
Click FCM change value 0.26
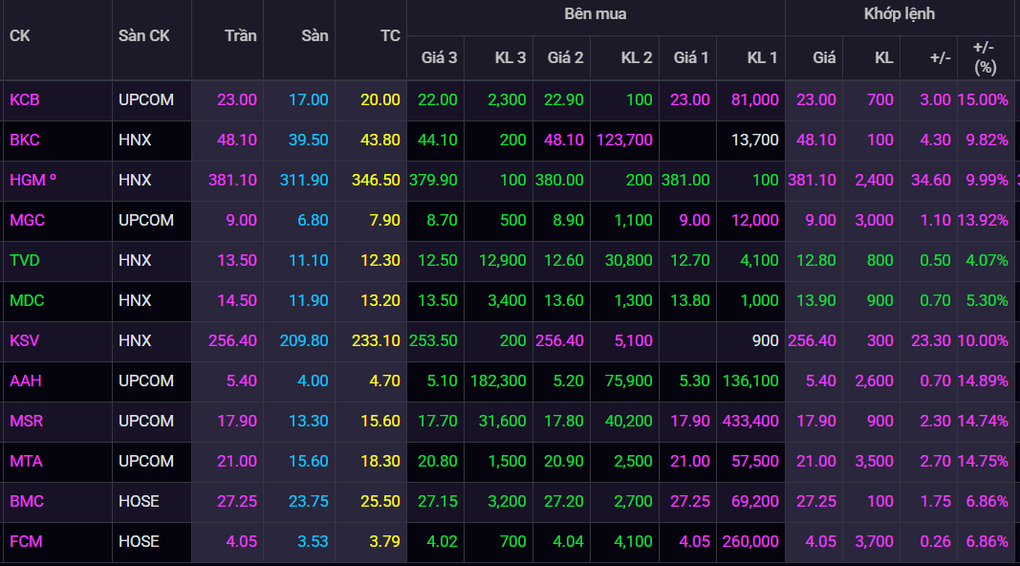coord(935,541)
